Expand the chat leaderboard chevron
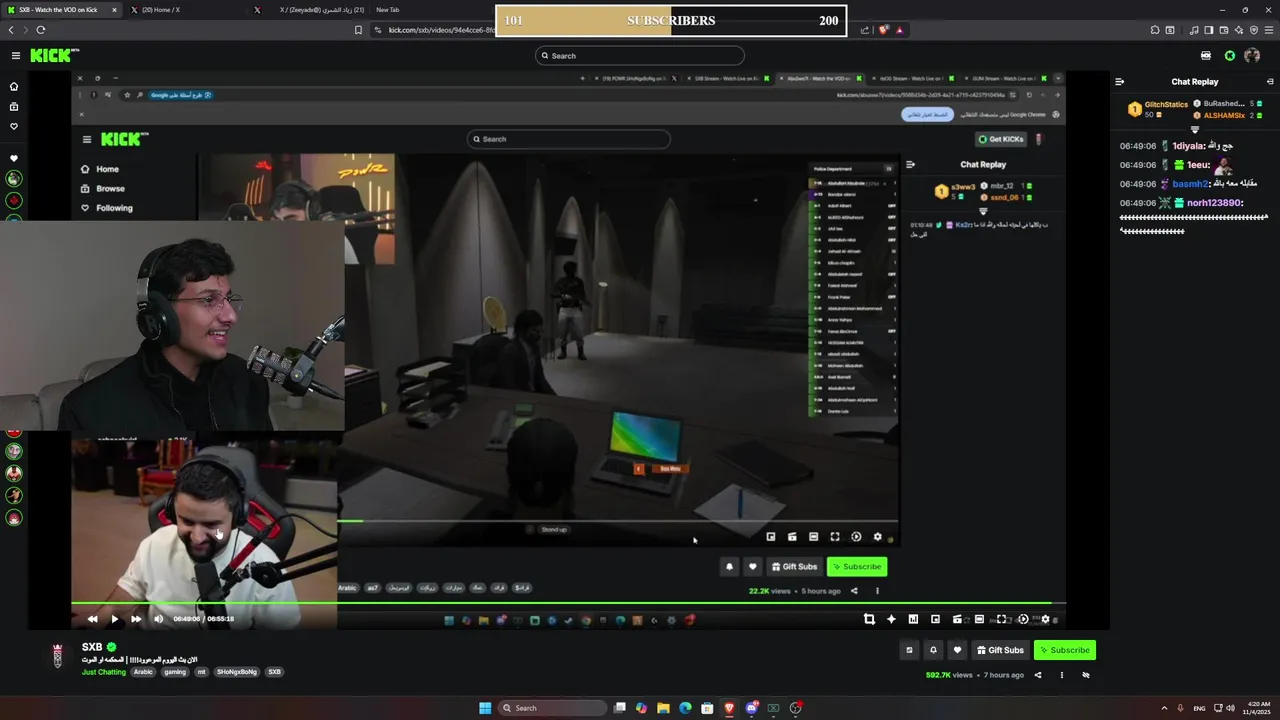Screen dimensions: 1280x720 pyautogui.click(x=1195, y=129)
